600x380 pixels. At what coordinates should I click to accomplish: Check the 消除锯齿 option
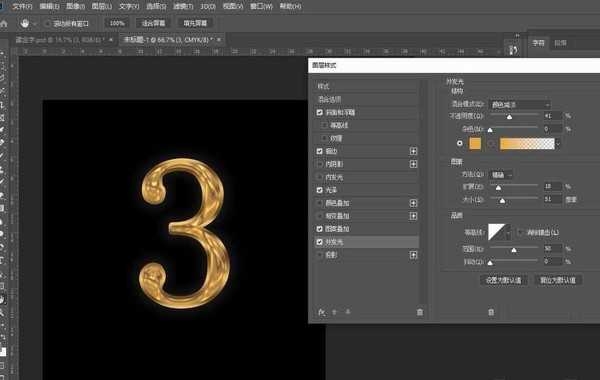pos(520,232)
